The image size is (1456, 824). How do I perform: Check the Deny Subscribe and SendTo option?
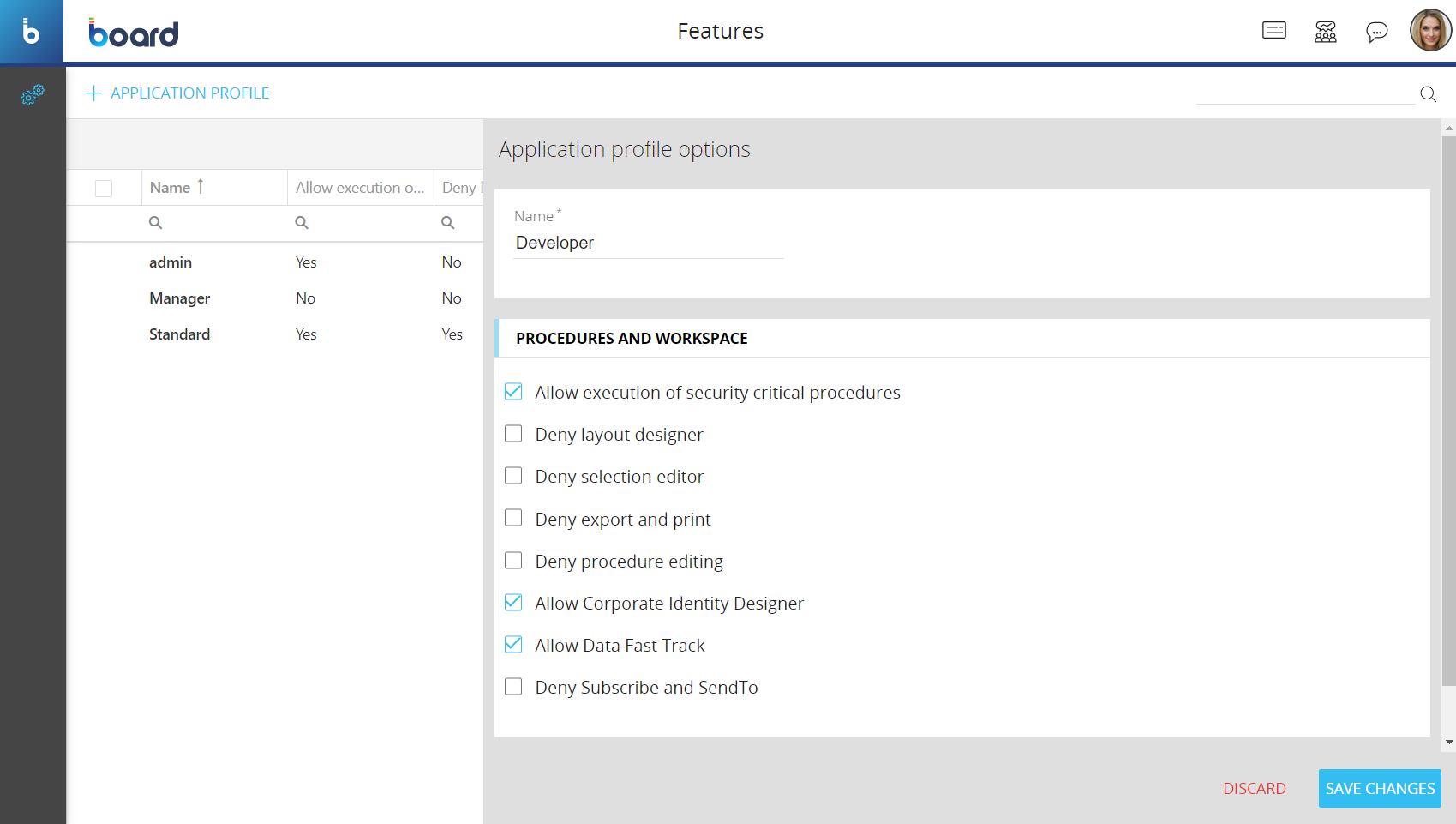pos(513,687)
